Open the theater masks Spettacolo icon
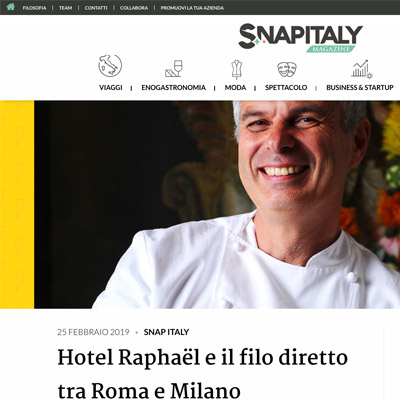Viewport: 400px width, 400px height. pyautogui.click(x=287, y=69)
